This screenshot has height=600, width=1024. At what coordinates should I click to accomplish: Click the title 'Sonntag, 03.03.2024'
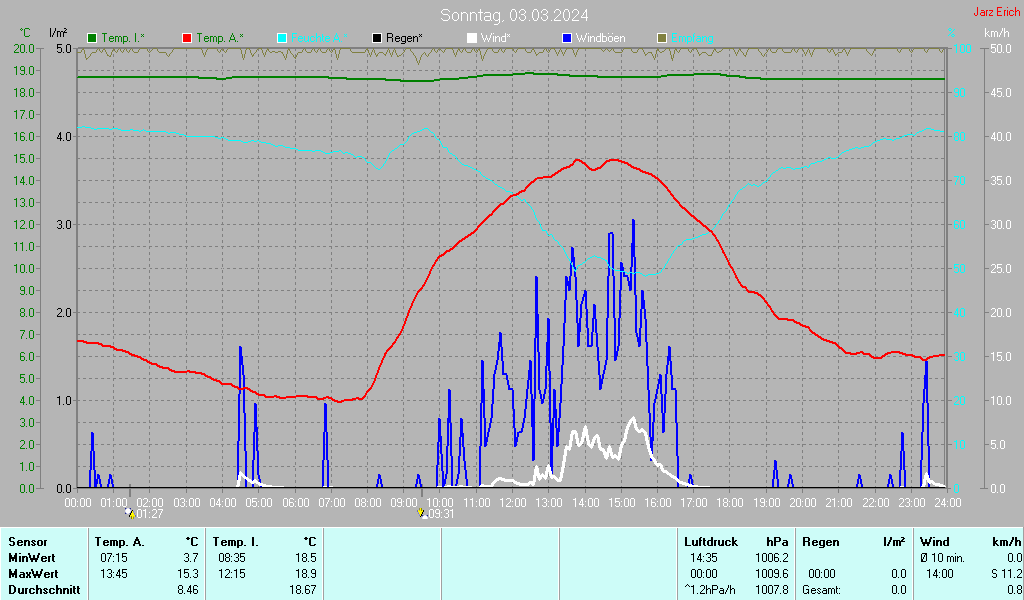(x=514, y=15)
